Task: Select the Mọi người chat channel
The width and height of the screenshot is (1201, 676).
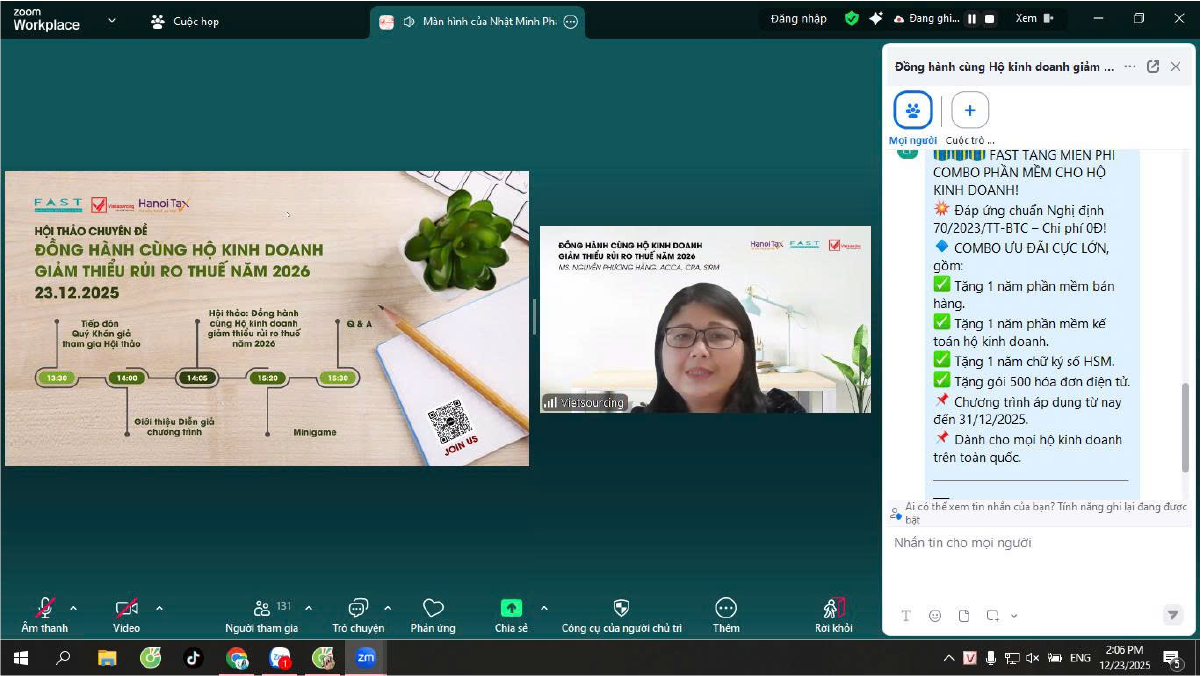Action: 913,110
